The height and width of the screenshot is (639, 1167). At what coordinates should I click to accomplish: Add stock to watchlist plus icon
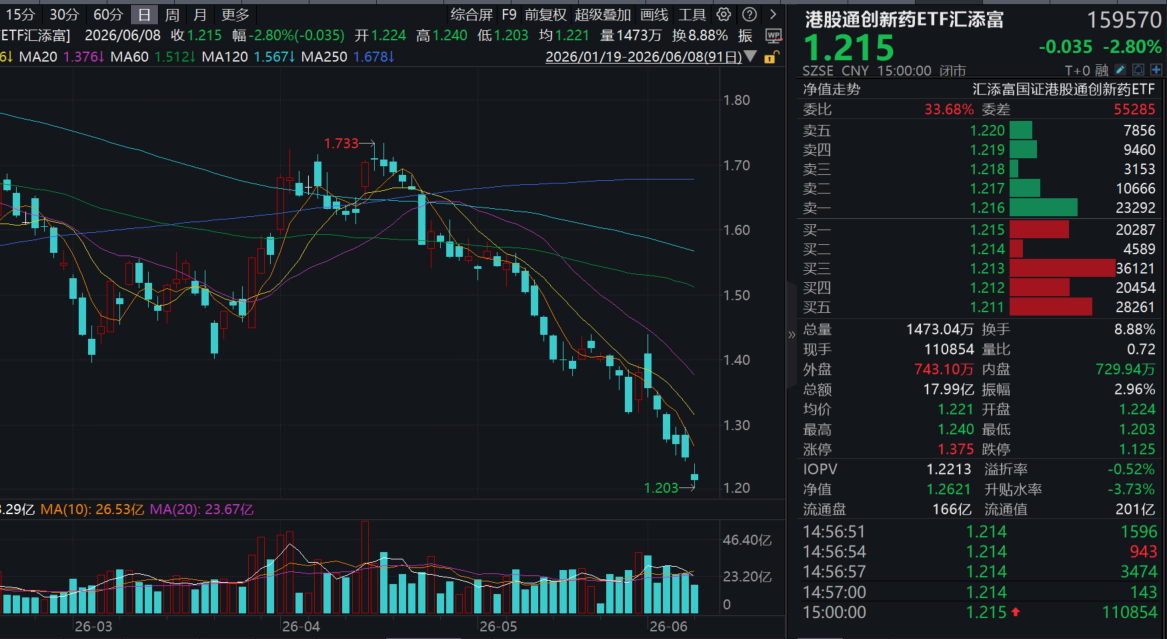coord(1156,70)
